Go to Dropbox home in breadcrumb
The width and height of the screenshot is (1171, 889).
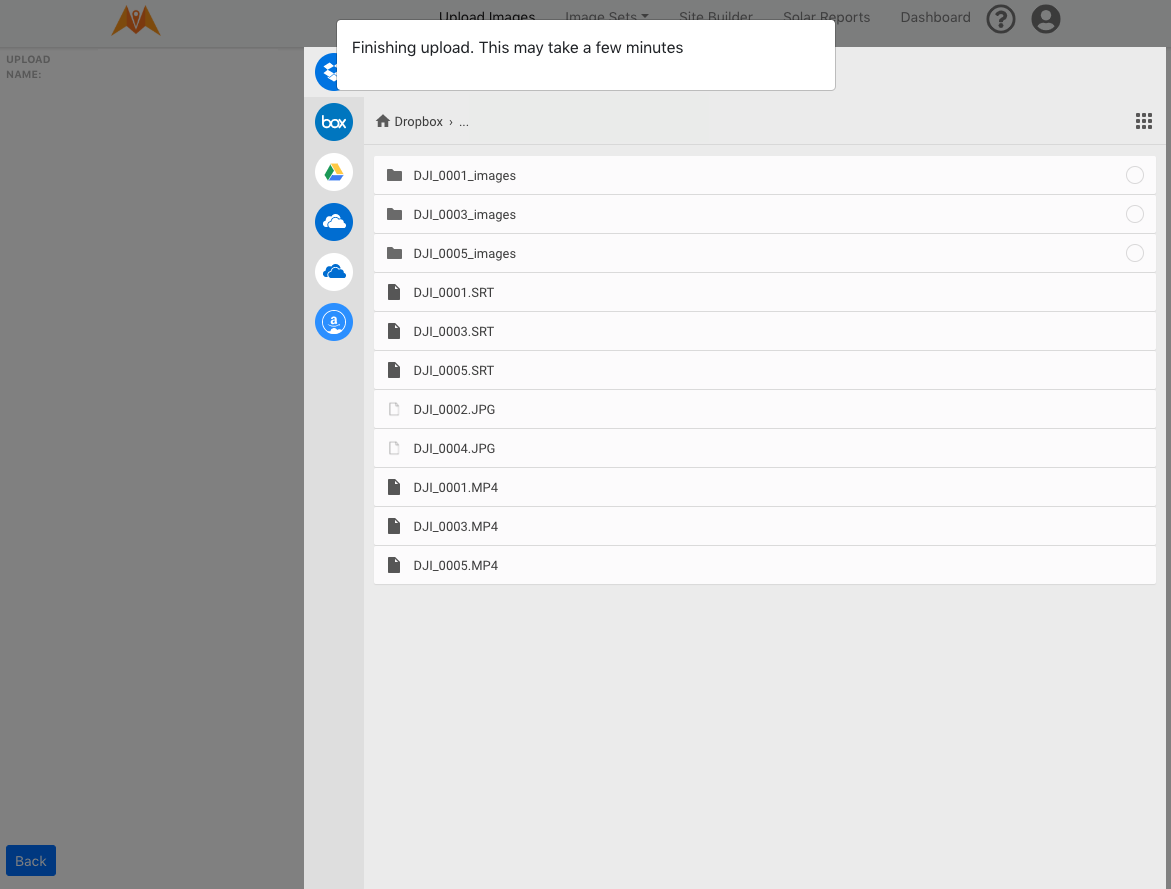[409, 121]
